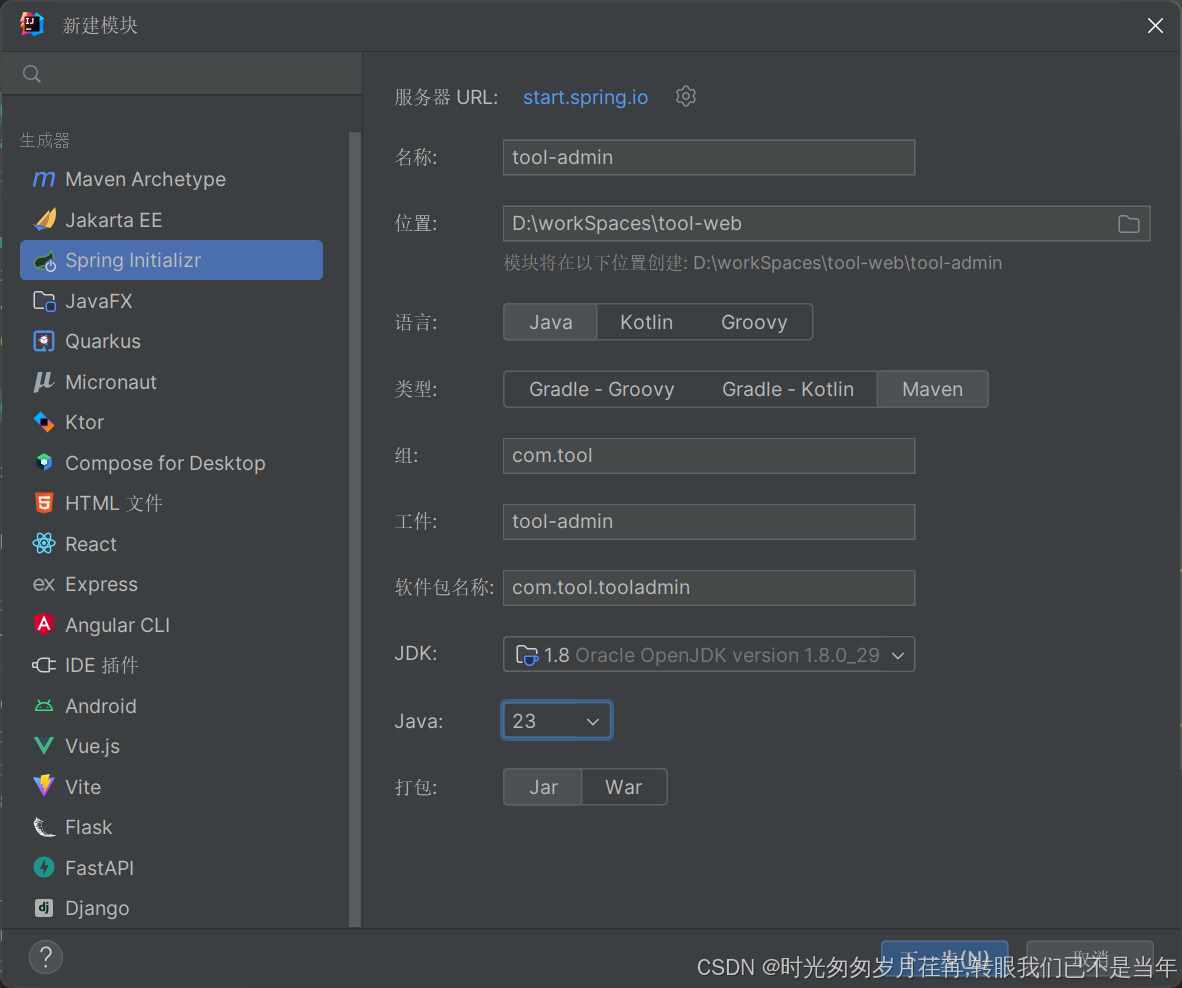Viewport: 1182px width, 988px height.
Task: Select War packaging
Action: (623, 787)
